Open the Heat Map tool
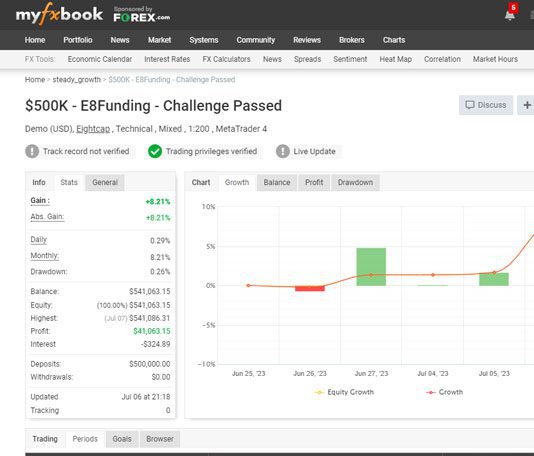The width and height of the screenshot is (534, 456). 396,59
